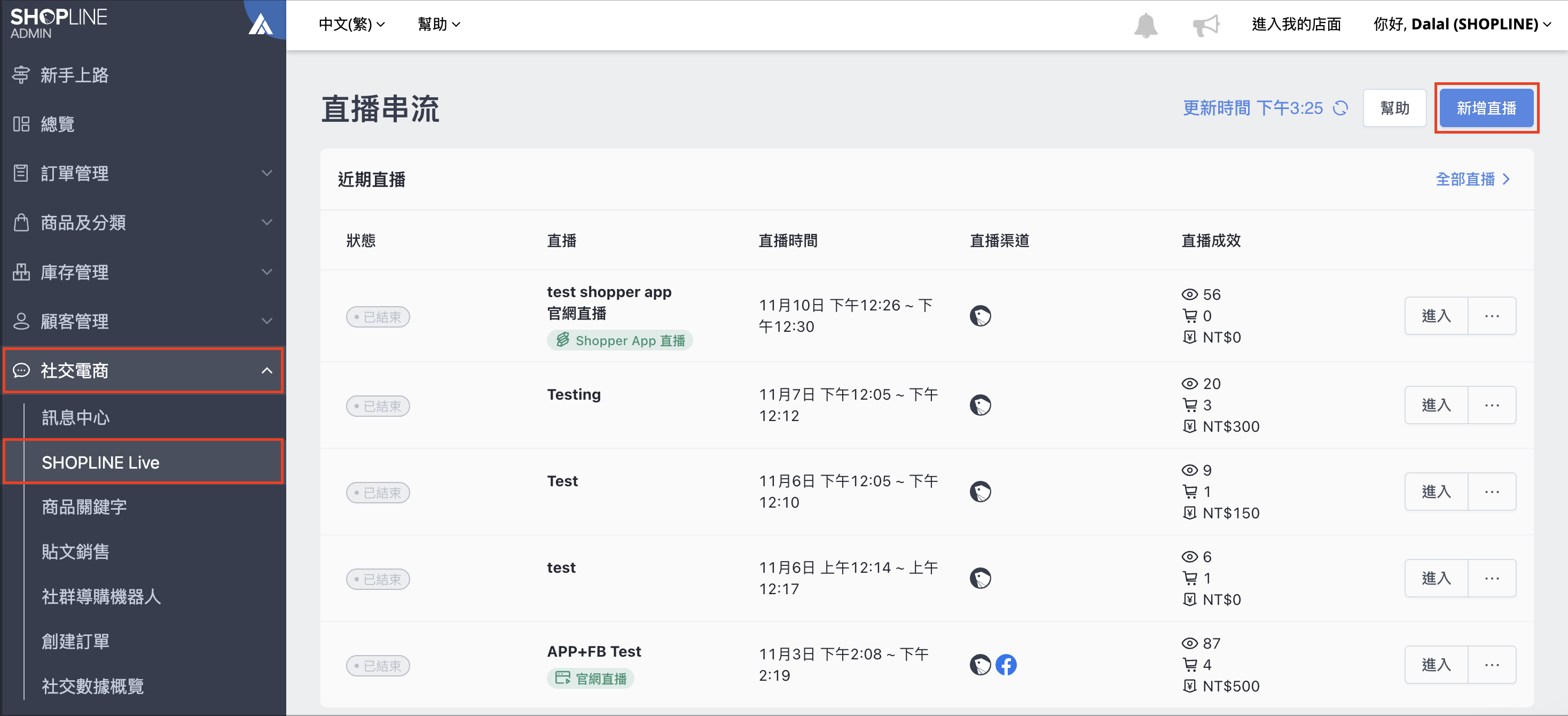The width and height of the screenshot is (1568, 716).
Task: Click the channel icon in Testing row
Action: pyautogui.click(x=980, y=405)
